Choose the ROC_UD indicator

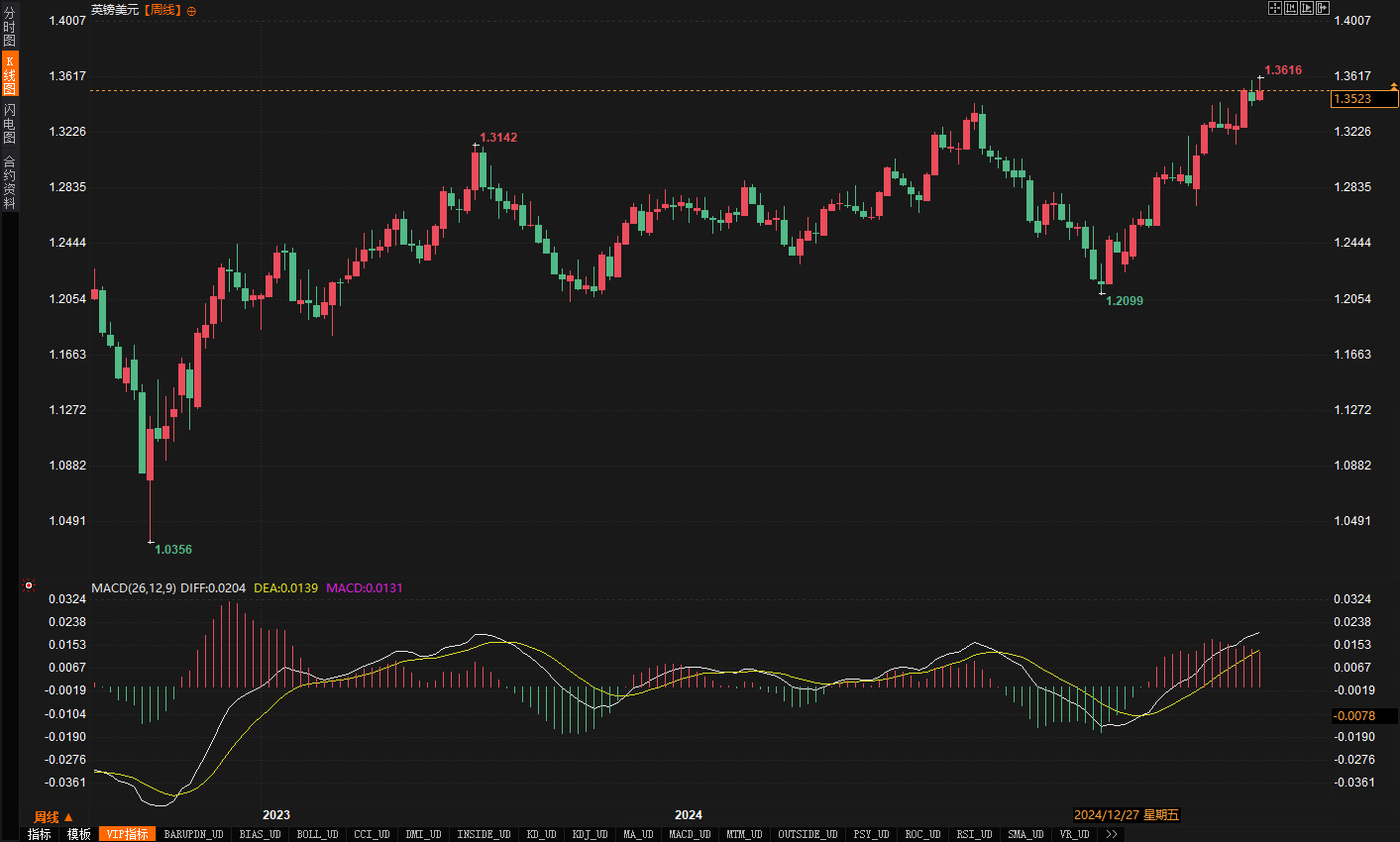pyautogui.click(x=922, y=834)
